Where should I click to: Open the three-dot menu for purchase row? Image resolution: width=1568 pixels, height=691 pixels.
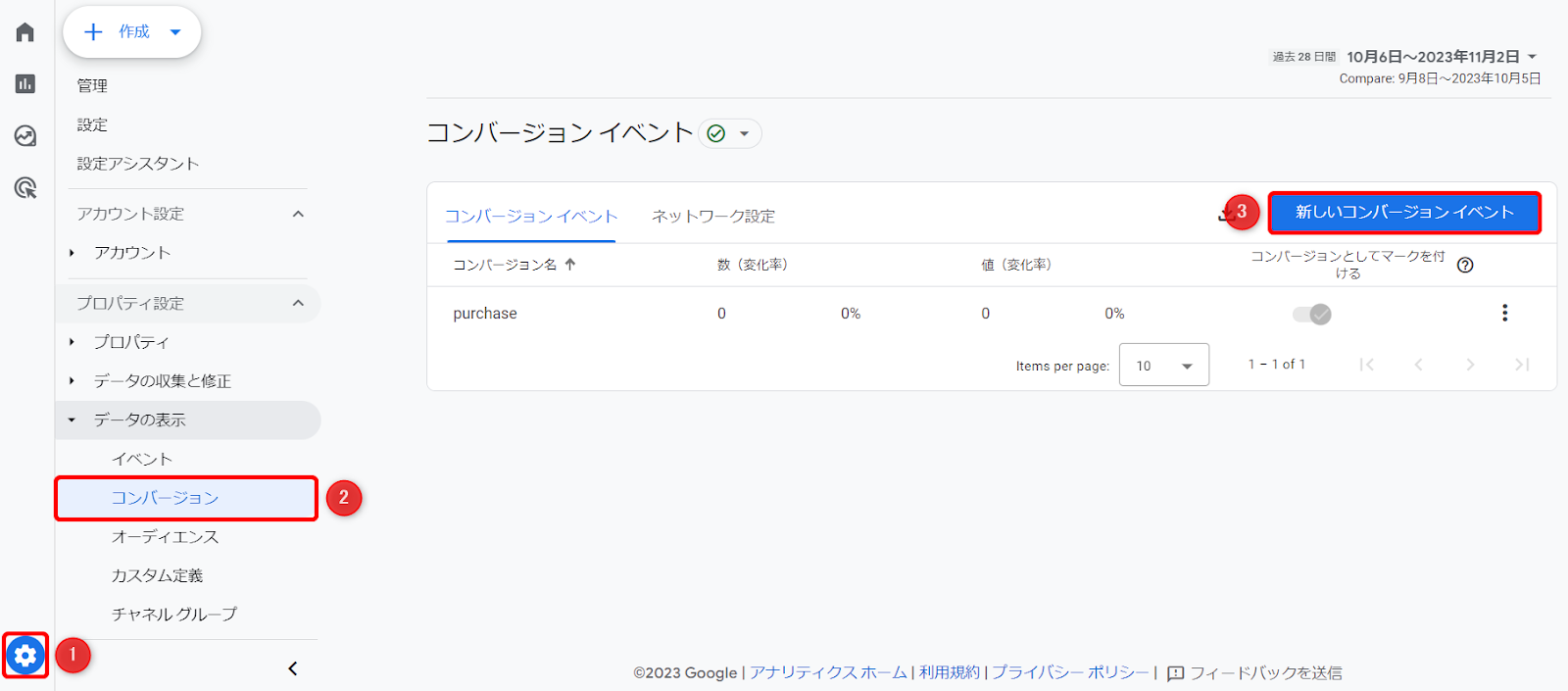tap(1504, 314)
